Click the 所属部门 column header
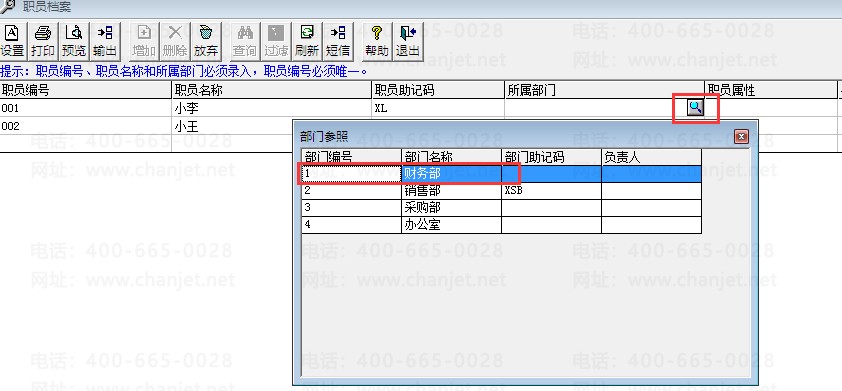The width and height of the screenshot is (842, 391). (604, 90)
